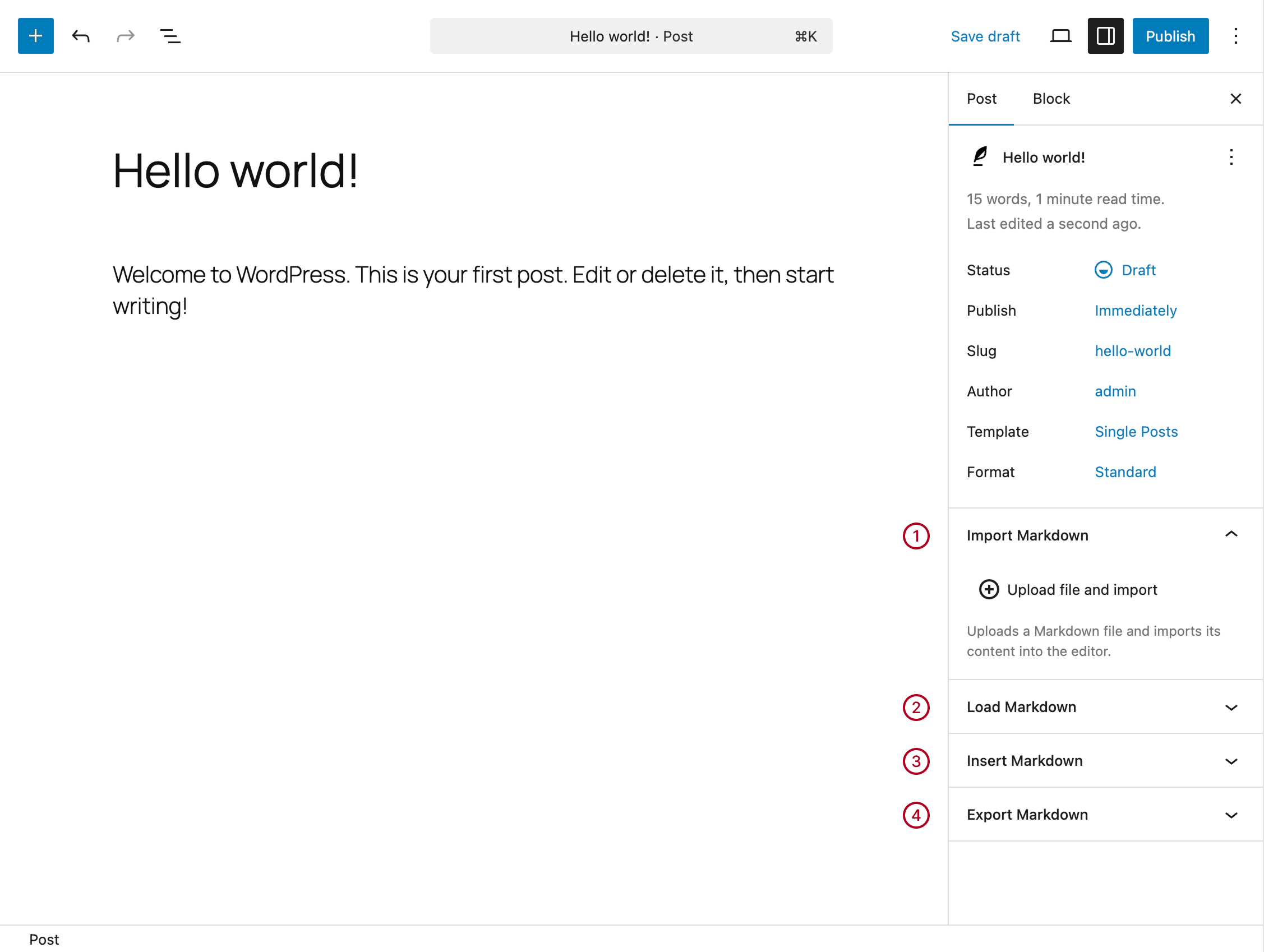Switch to the Block tab

point(1051,98)
